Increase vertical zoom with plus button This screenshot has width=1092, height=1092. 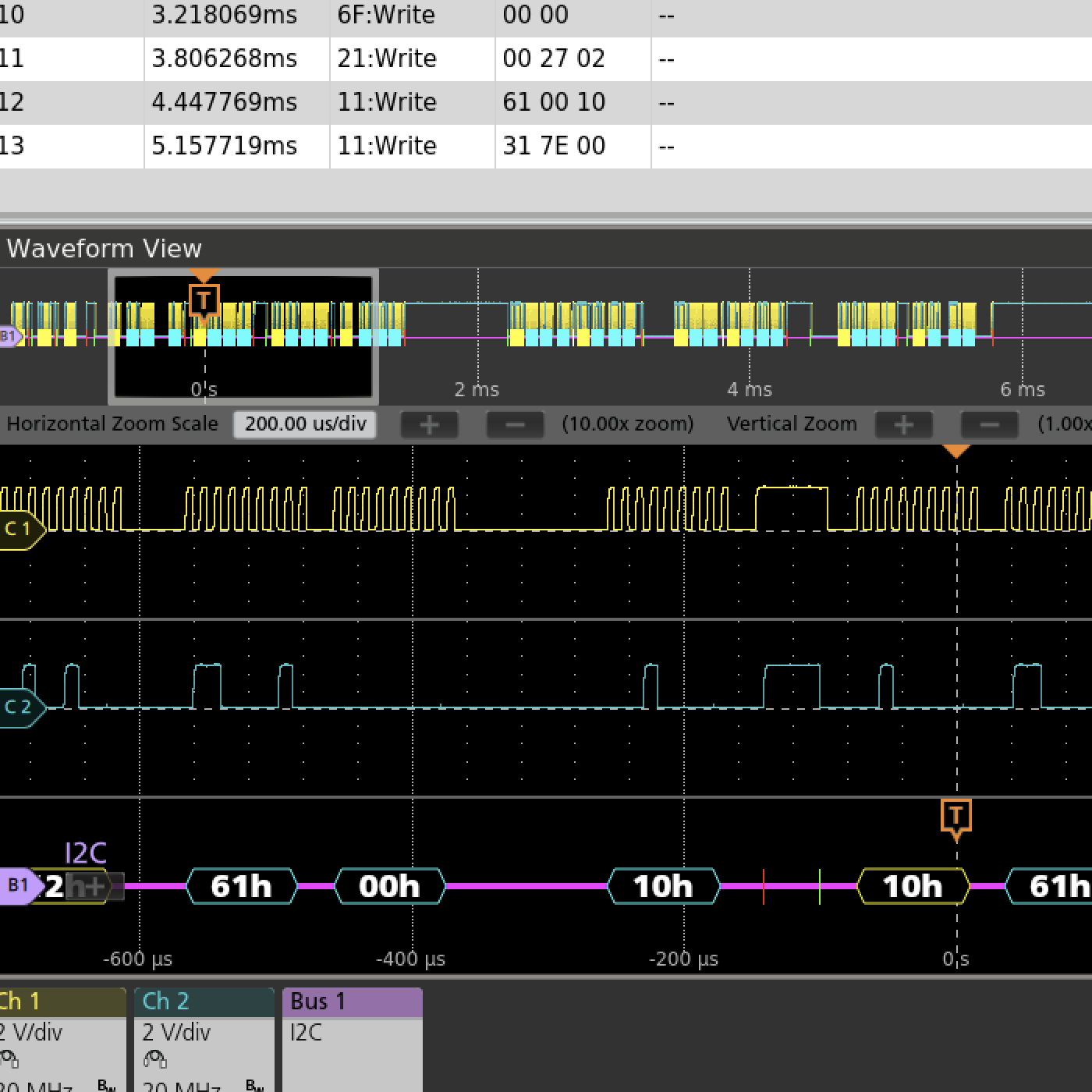tap(903, 425)
